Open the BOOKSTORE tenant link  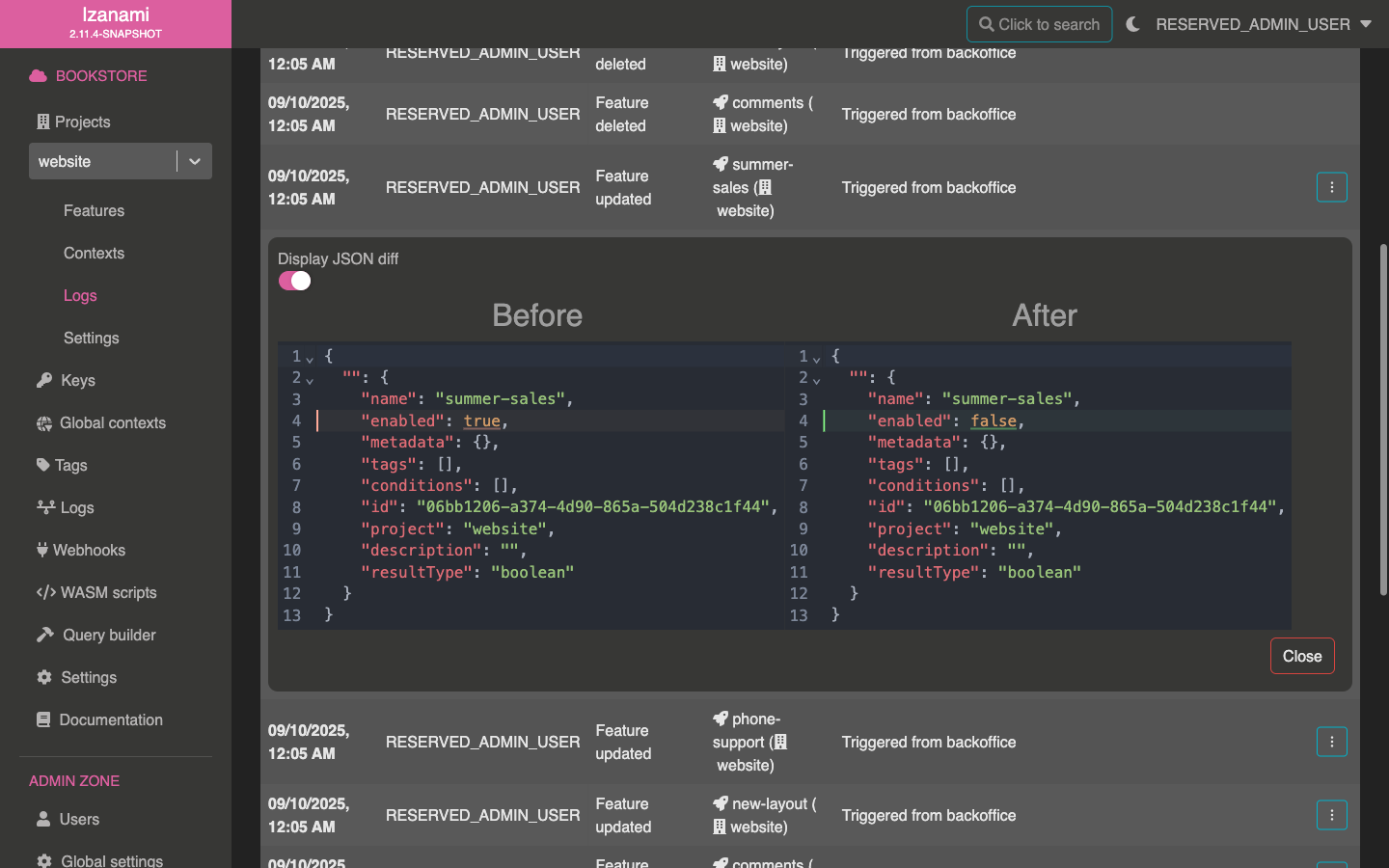click(x=100, y=75)
